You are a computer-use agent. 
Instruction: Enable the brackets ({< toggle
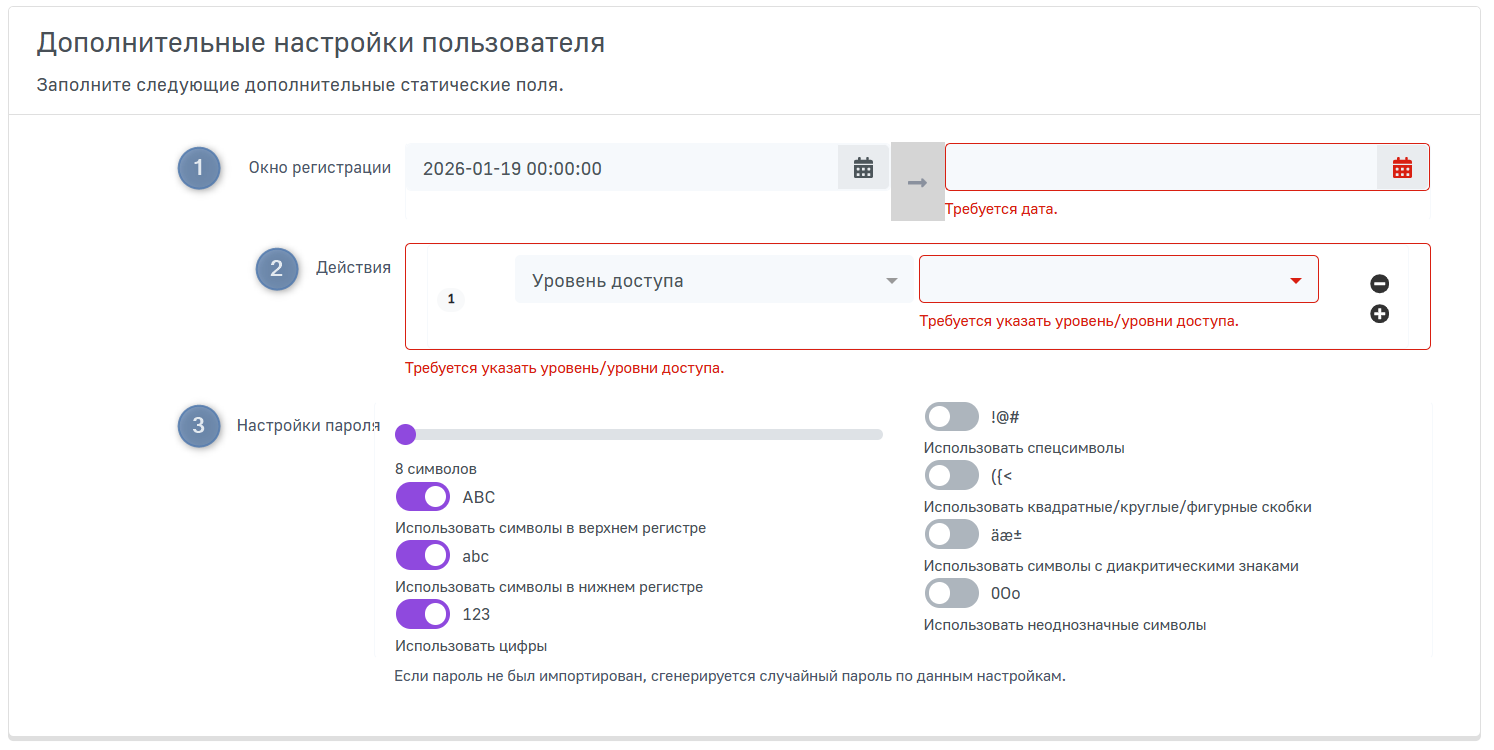coord(951,476)
